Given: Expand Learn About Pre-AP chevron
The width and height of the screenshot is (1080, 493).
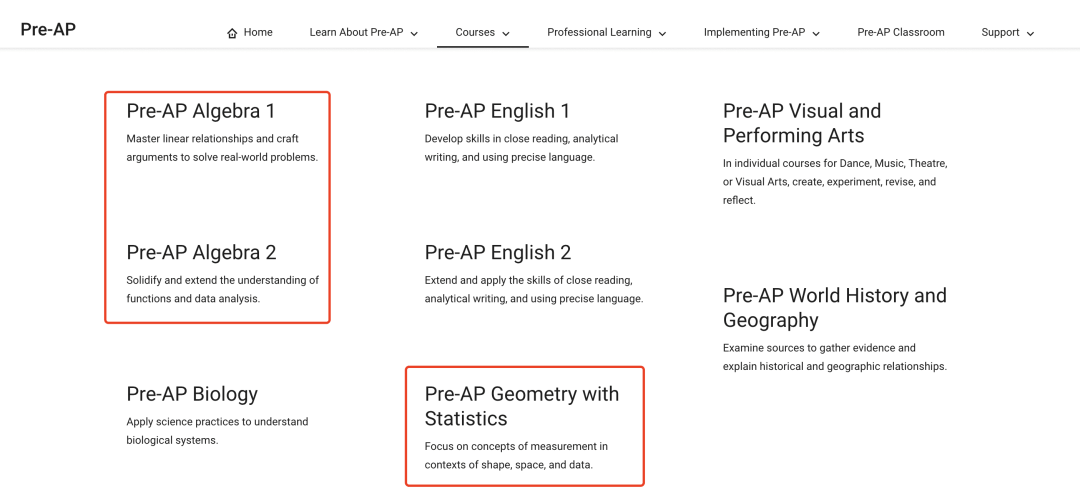Looking at the screenshot, I should point(414,33).
